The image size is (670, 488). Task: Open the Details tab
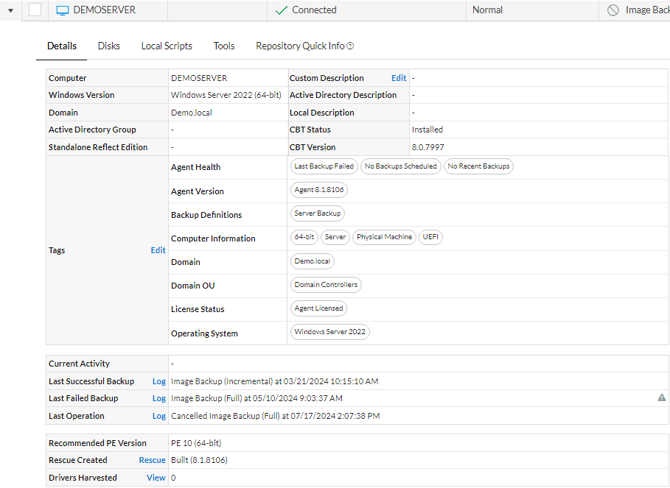(62, 46)
